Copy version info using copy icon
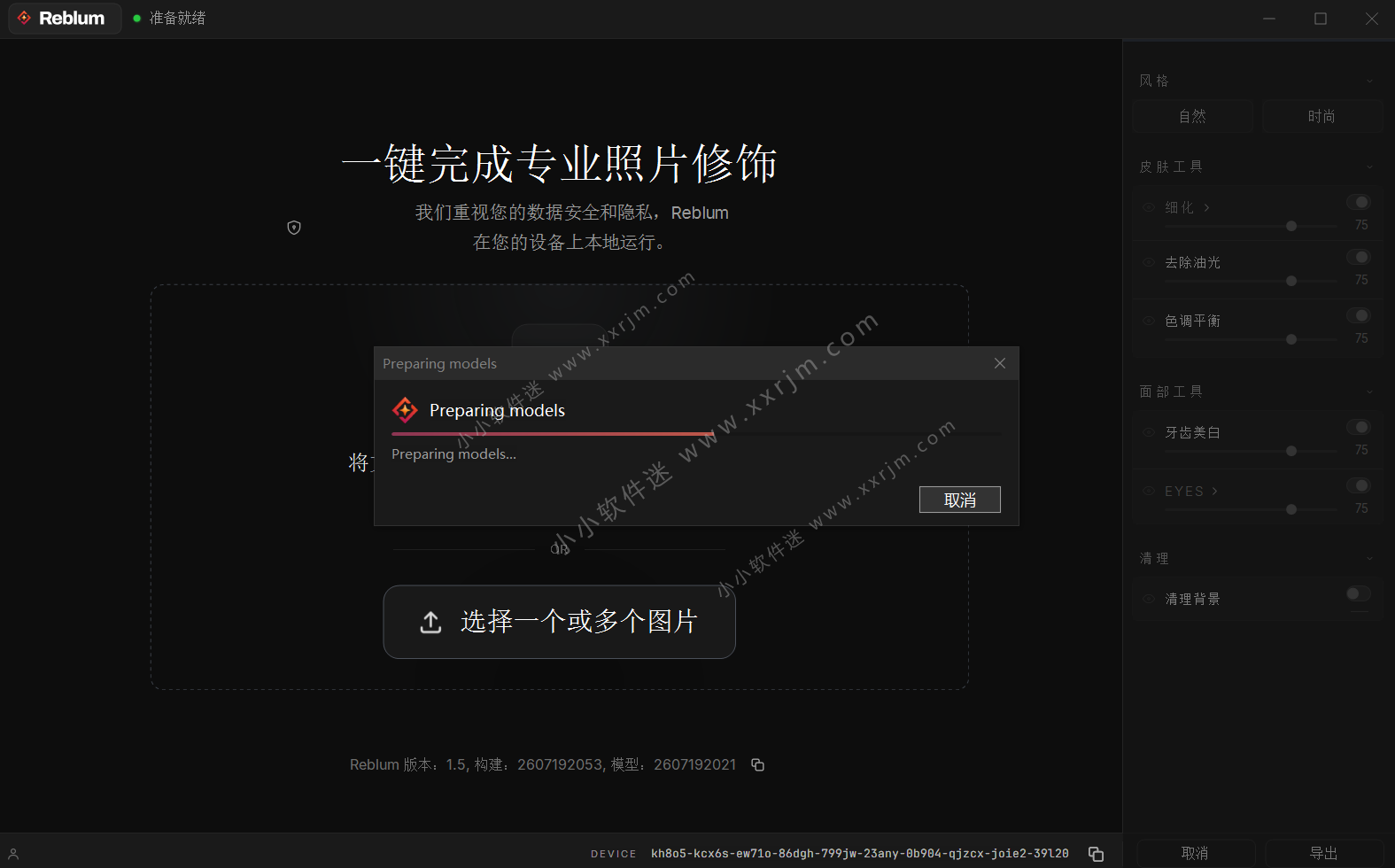Screen dimensions: 1395x868 click(x=757, y=764)
